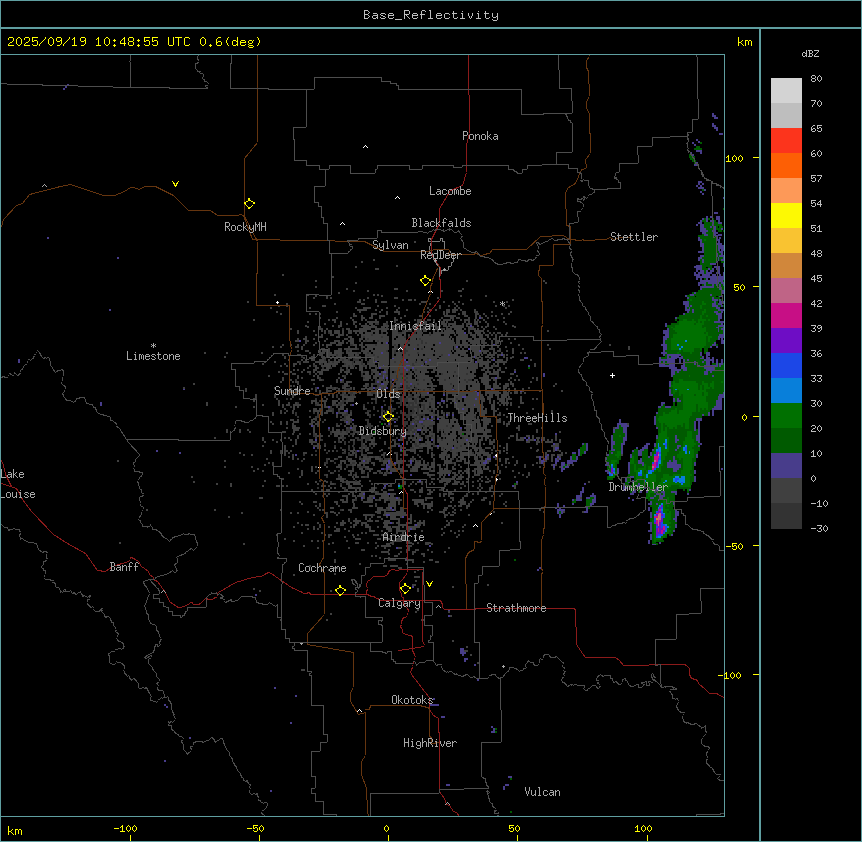The height and width of the screenshot is (842, 862).
Task: Select the white plus marker east of ThreeHills
Action: [x=613, y=375]
